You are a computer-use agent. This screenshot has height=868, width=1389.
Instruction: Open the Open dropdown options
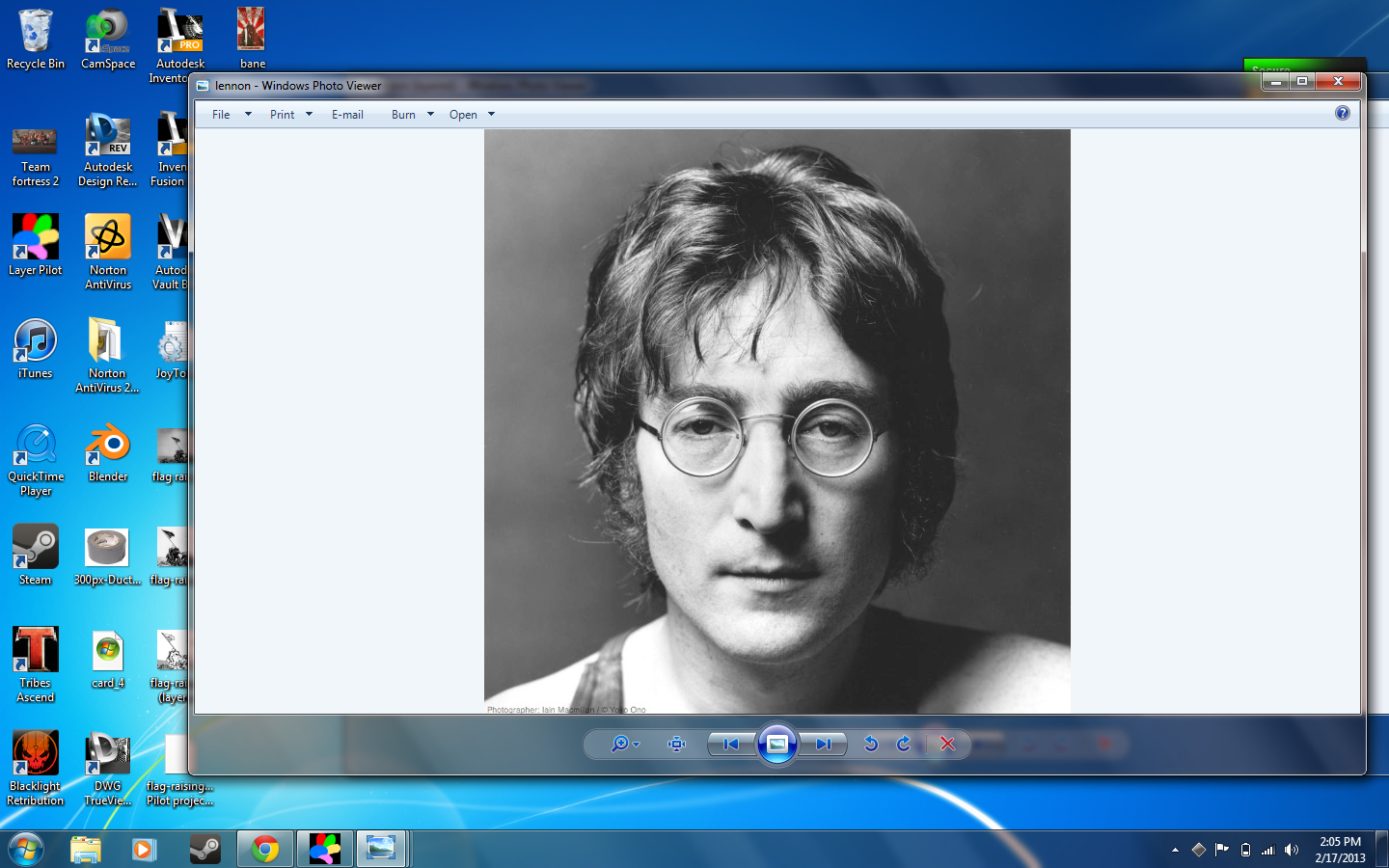(490, 114)
